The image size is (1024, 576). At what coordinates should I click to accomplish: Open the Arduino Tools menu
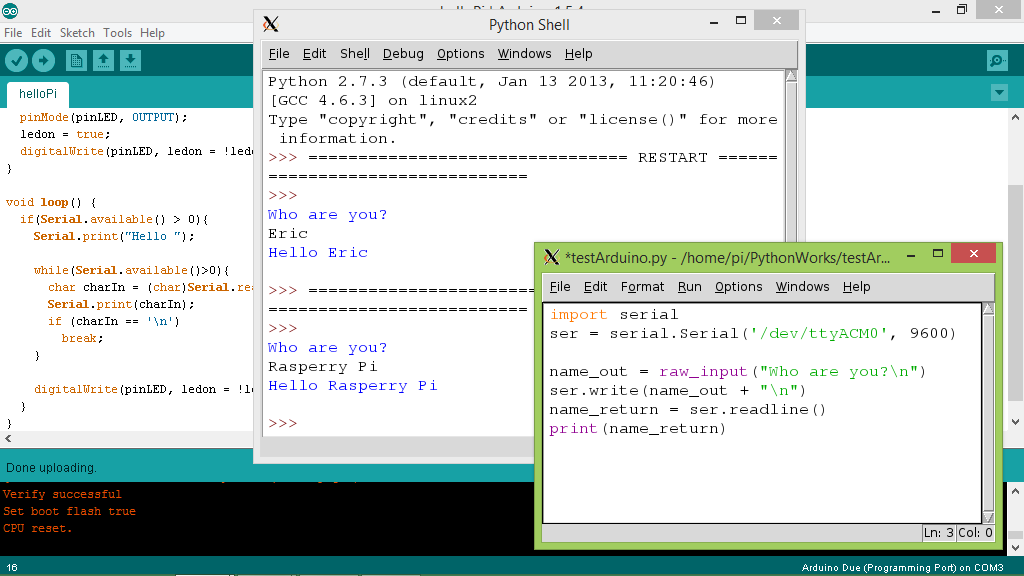tap(118, 33)
